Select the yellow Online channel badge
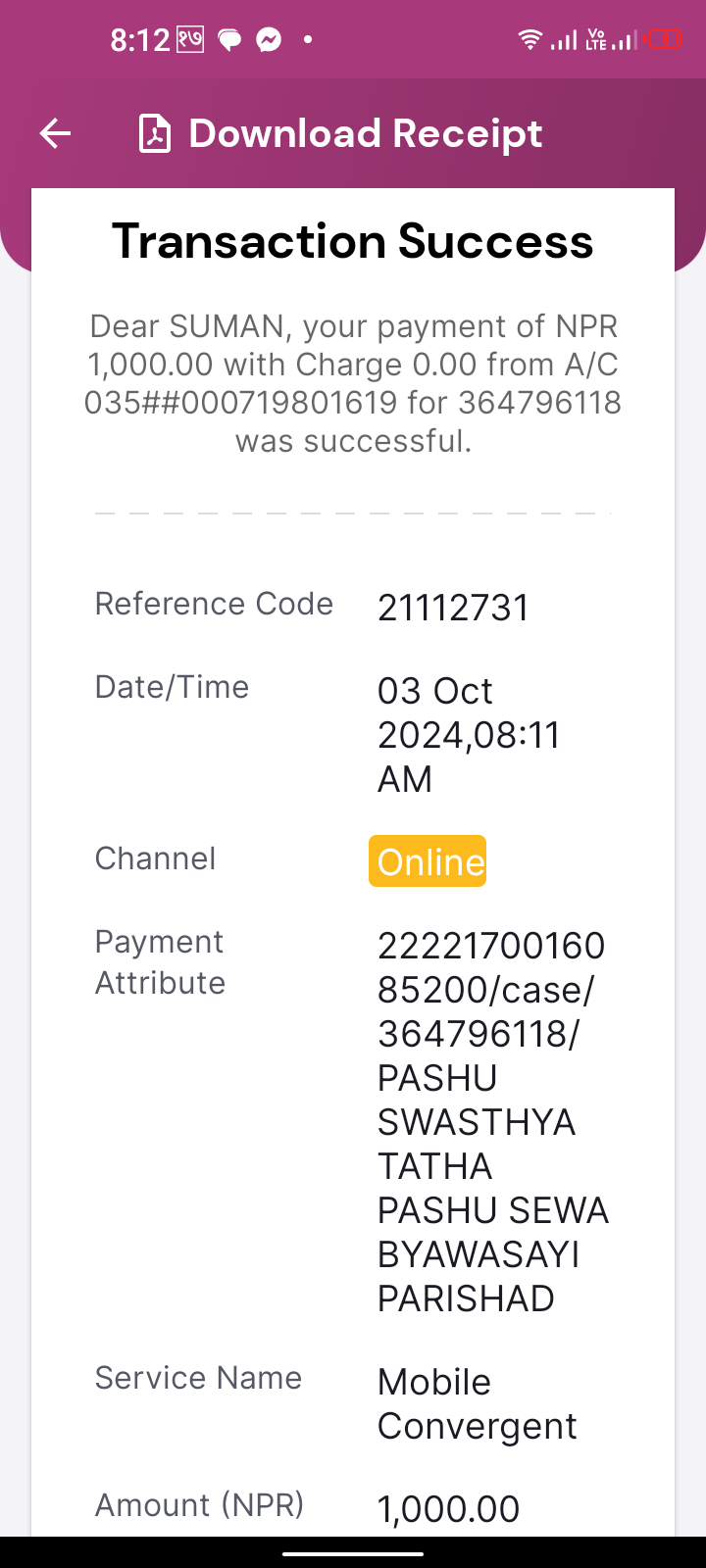 click(428, 861)
